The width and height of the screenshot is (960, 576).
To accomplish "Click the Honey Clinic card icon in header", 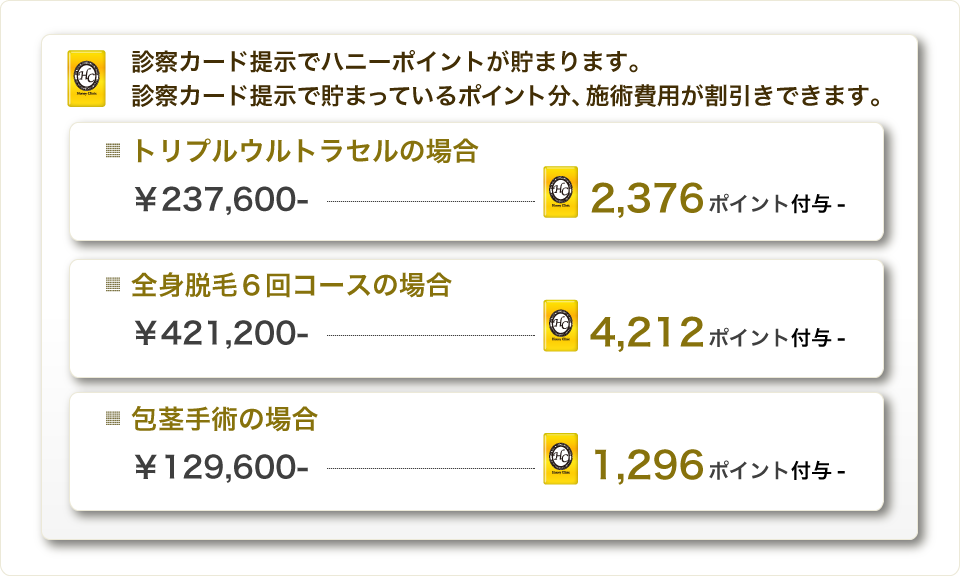I will point(86,78).
